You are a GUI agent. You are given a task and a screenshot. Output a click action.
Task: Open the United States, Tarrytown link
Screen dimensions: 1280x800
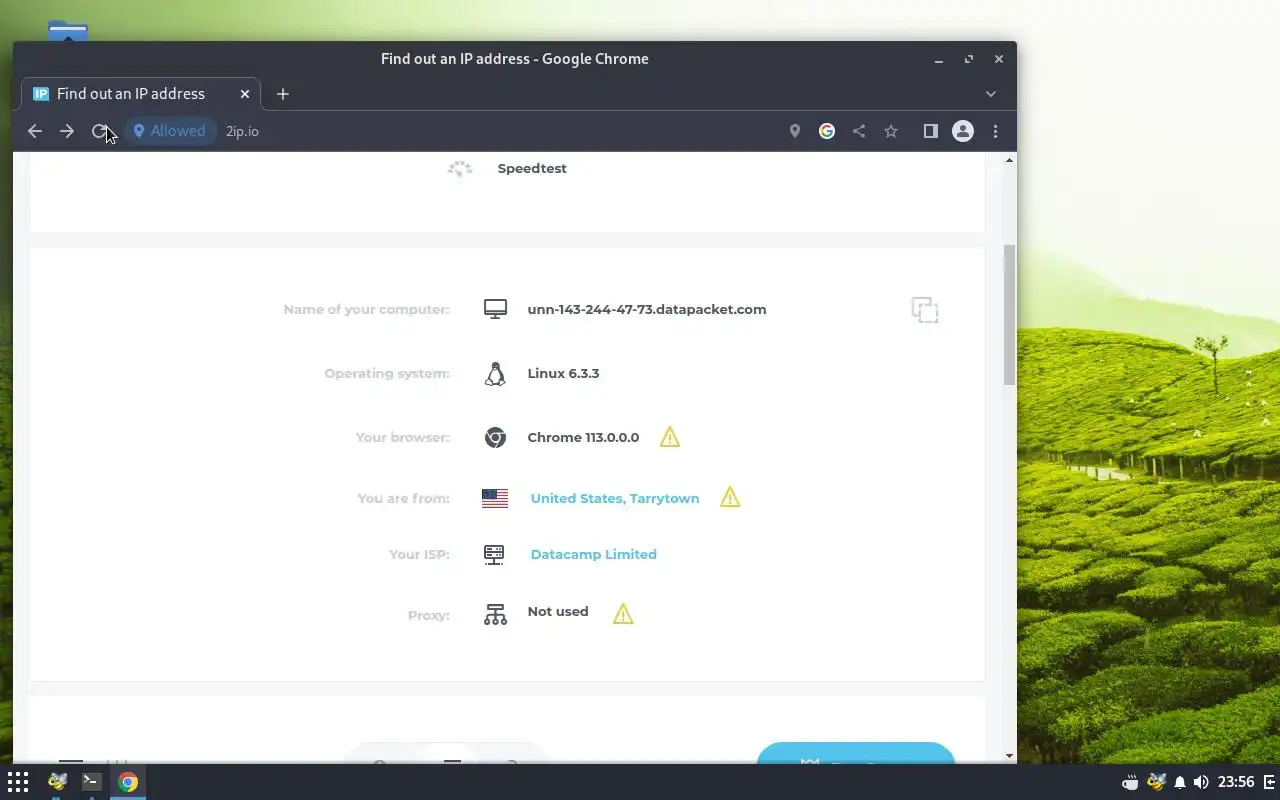click(x=615, y=498)
